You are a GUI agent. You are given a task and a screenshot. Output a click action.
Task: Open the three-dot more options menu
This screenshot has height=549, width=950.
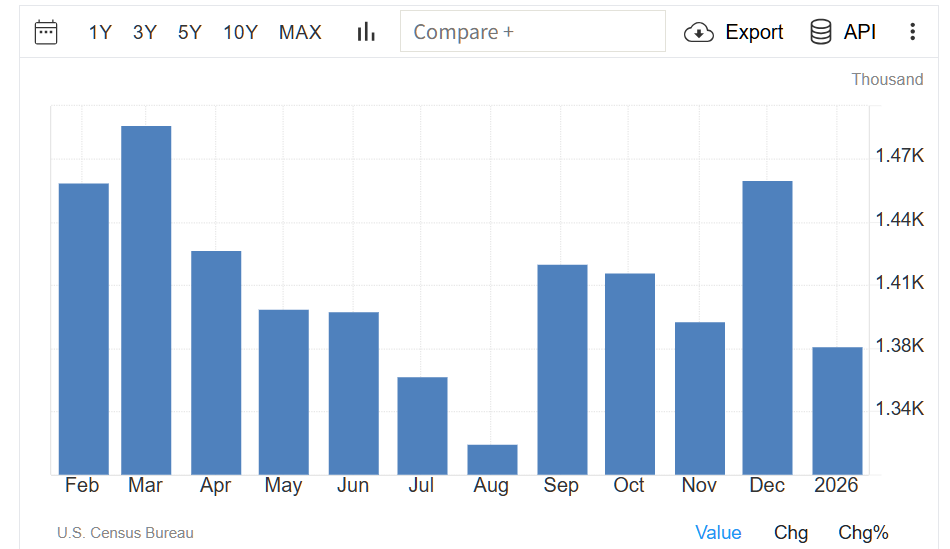tap(912, 32)
